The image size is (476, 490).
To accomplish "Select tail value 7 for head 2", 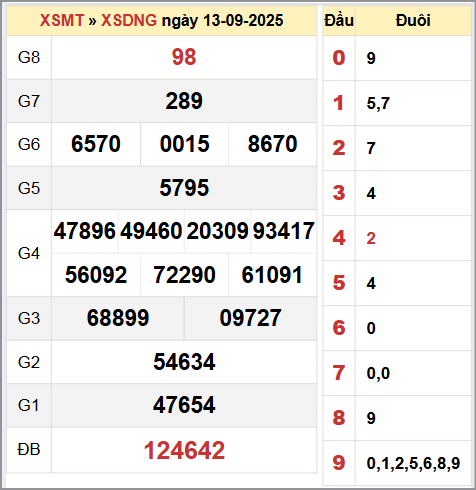I will (x=371, y=148).
